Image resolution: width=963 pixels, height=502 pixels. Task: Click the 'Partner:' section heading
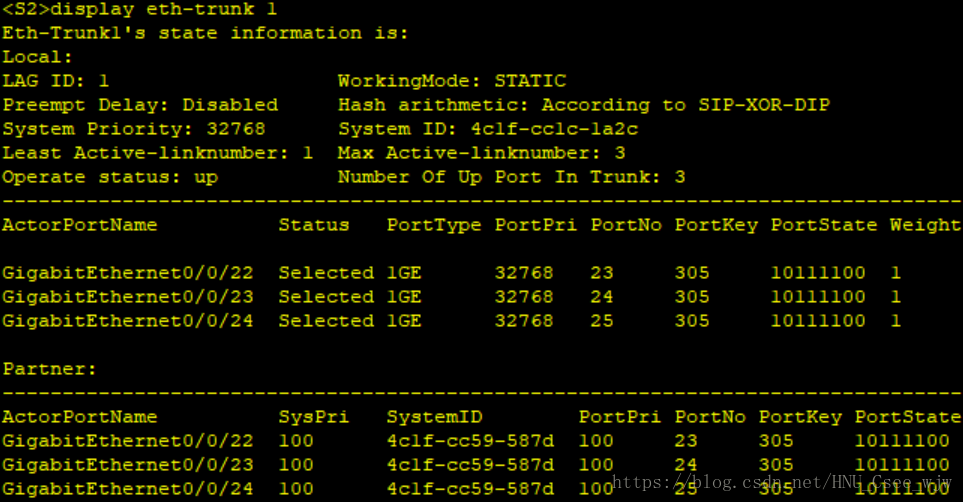(x=50, y=369)
